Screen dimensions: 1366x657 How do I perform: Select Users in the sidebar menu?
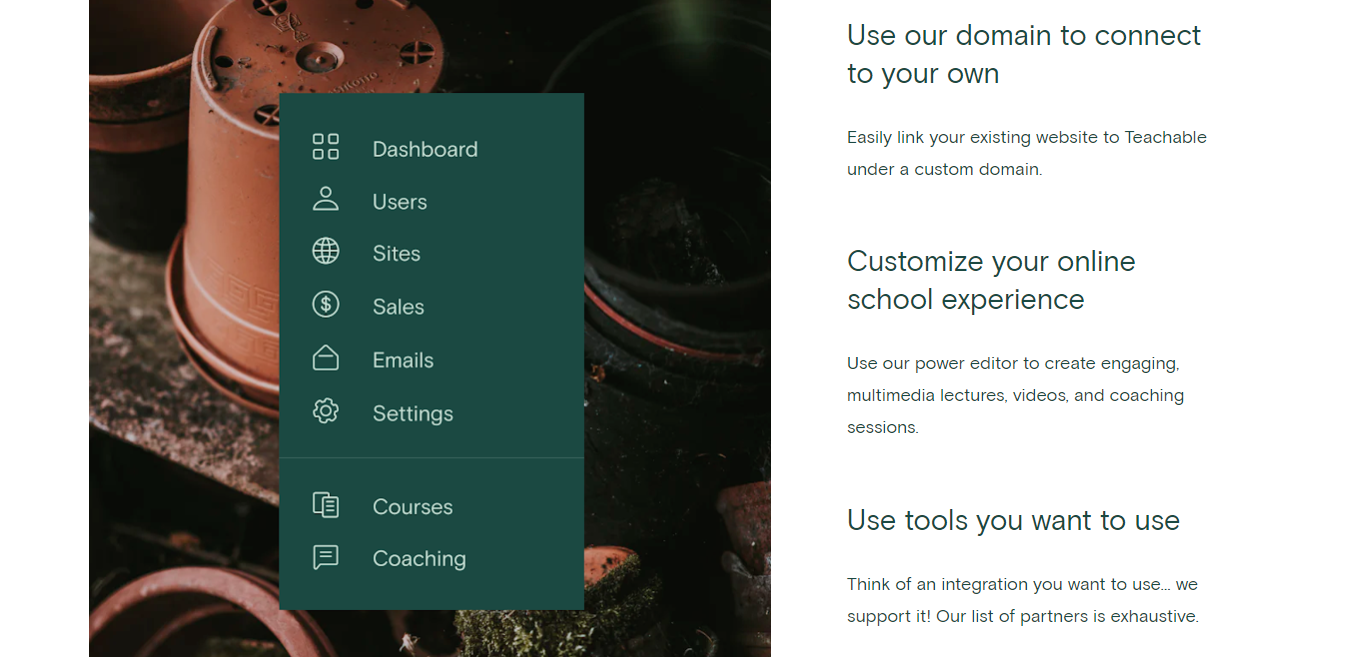pyautogui.click(x=400, y=202)
